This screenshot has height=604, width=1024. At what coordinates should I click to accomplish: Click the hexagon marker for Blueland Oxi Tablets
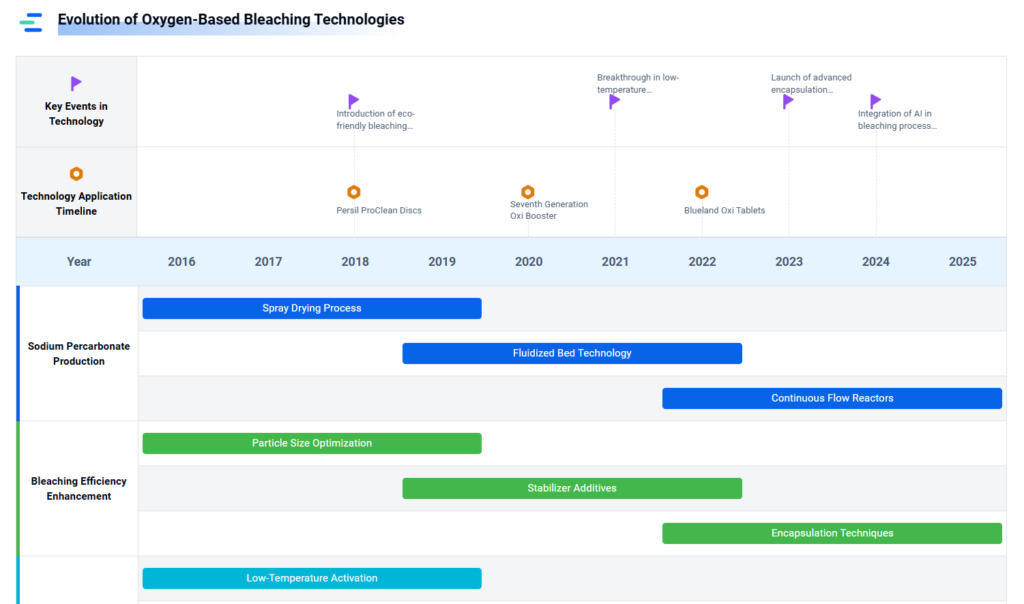[x=702, y=192]
